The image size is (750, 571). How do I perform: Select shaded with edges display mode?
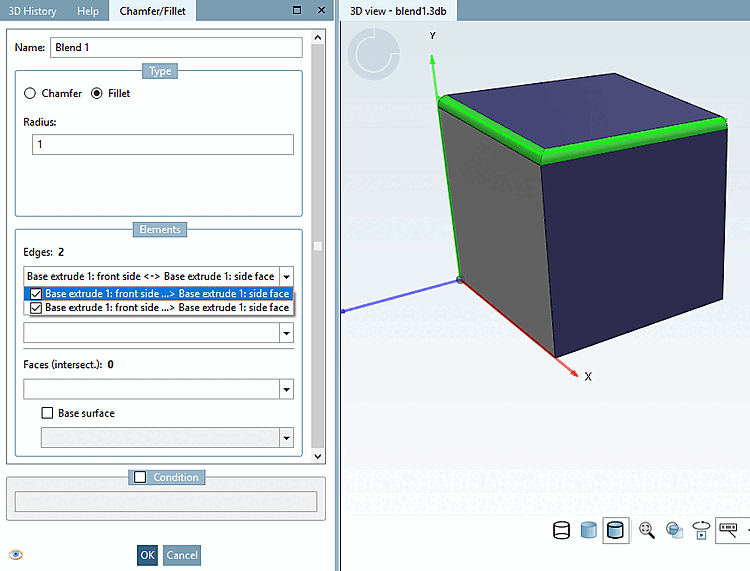point(615,530)
